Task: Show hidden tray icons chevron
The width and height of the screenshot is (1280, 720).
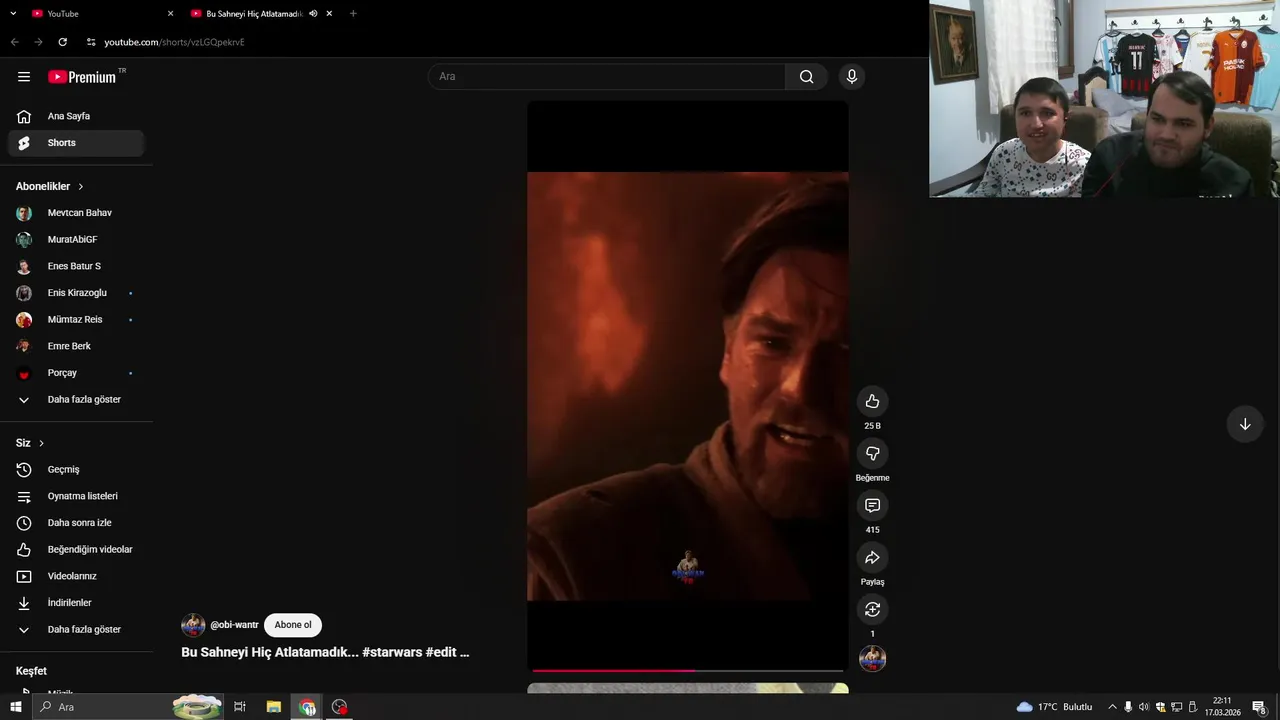Action: coord(1112,707)
